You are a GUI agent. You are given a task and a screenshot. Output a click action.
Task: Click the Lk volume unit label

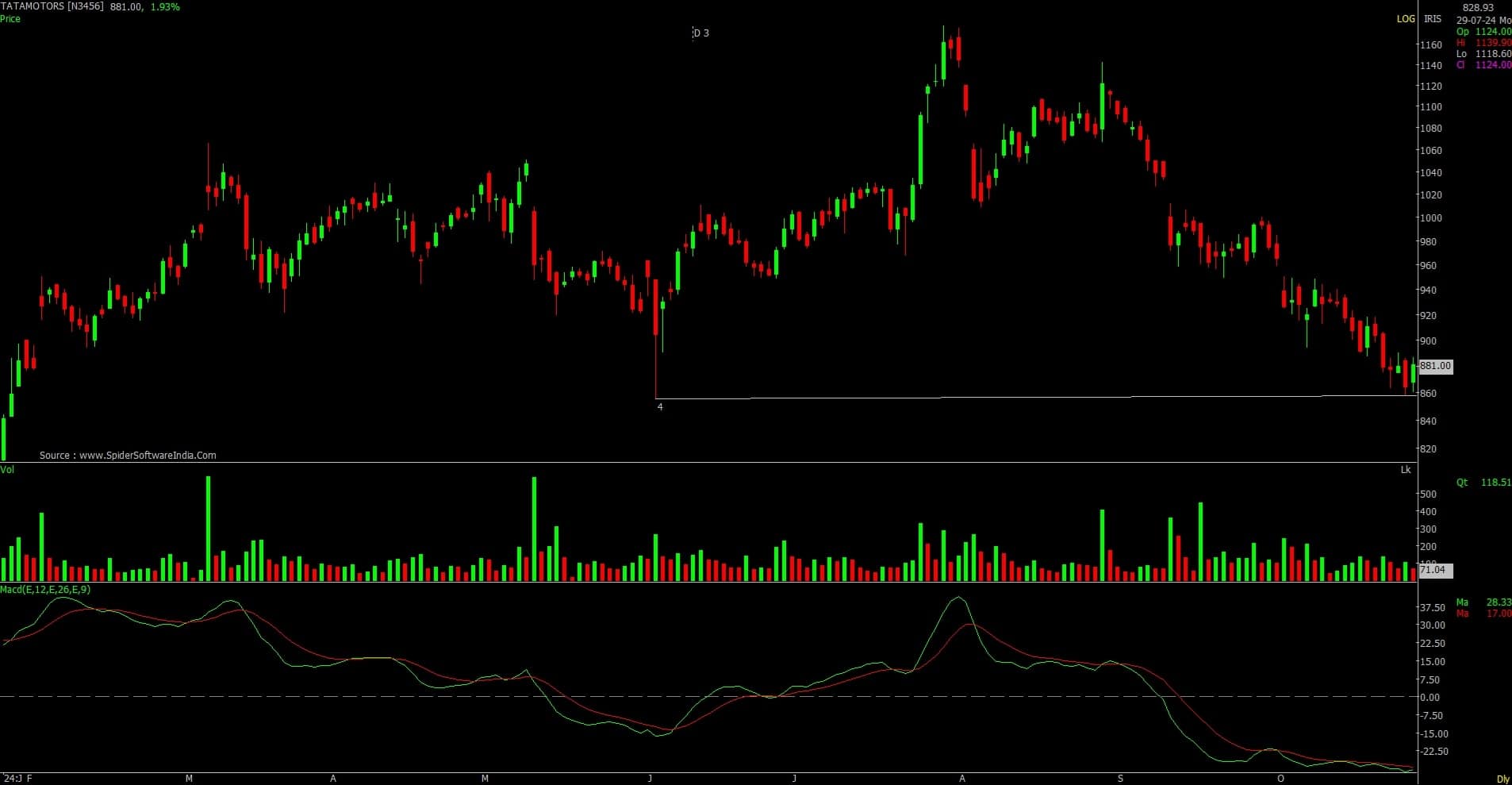[x=1406, y=470]
